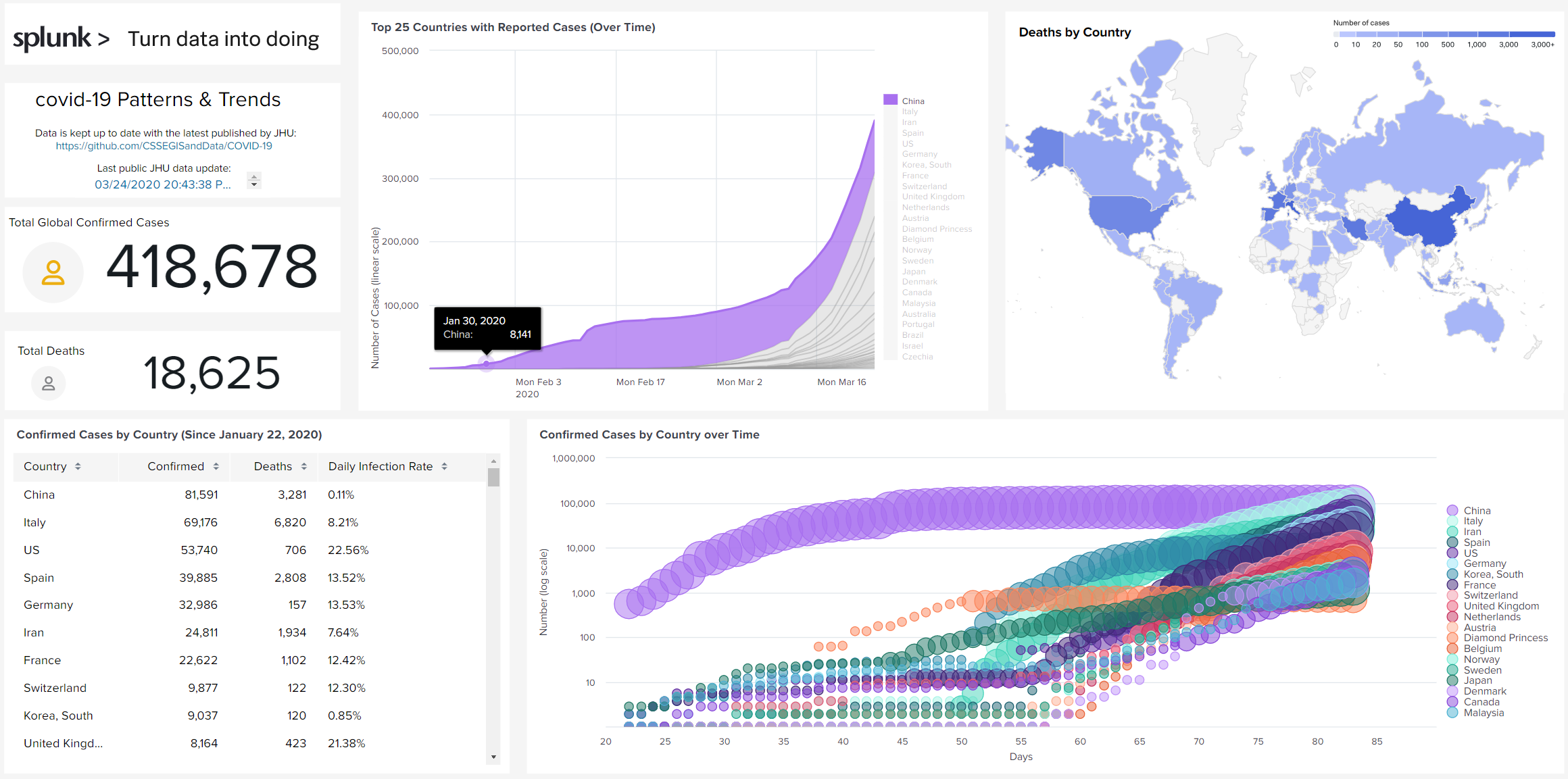Click the sort icon on the Confirmed column
The image size is (1568, 779).
(x=216, y=466)
